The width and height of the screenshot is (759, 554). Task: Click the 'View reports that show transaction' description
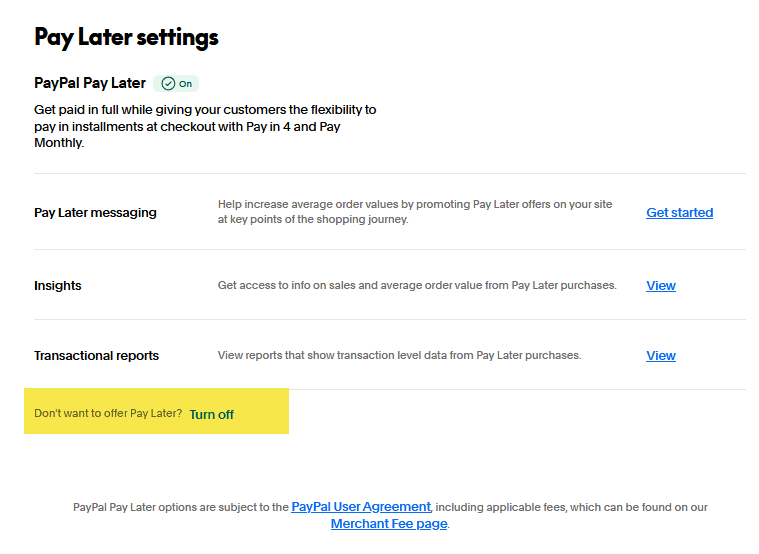pyautogui.click(x=399, y=356)
